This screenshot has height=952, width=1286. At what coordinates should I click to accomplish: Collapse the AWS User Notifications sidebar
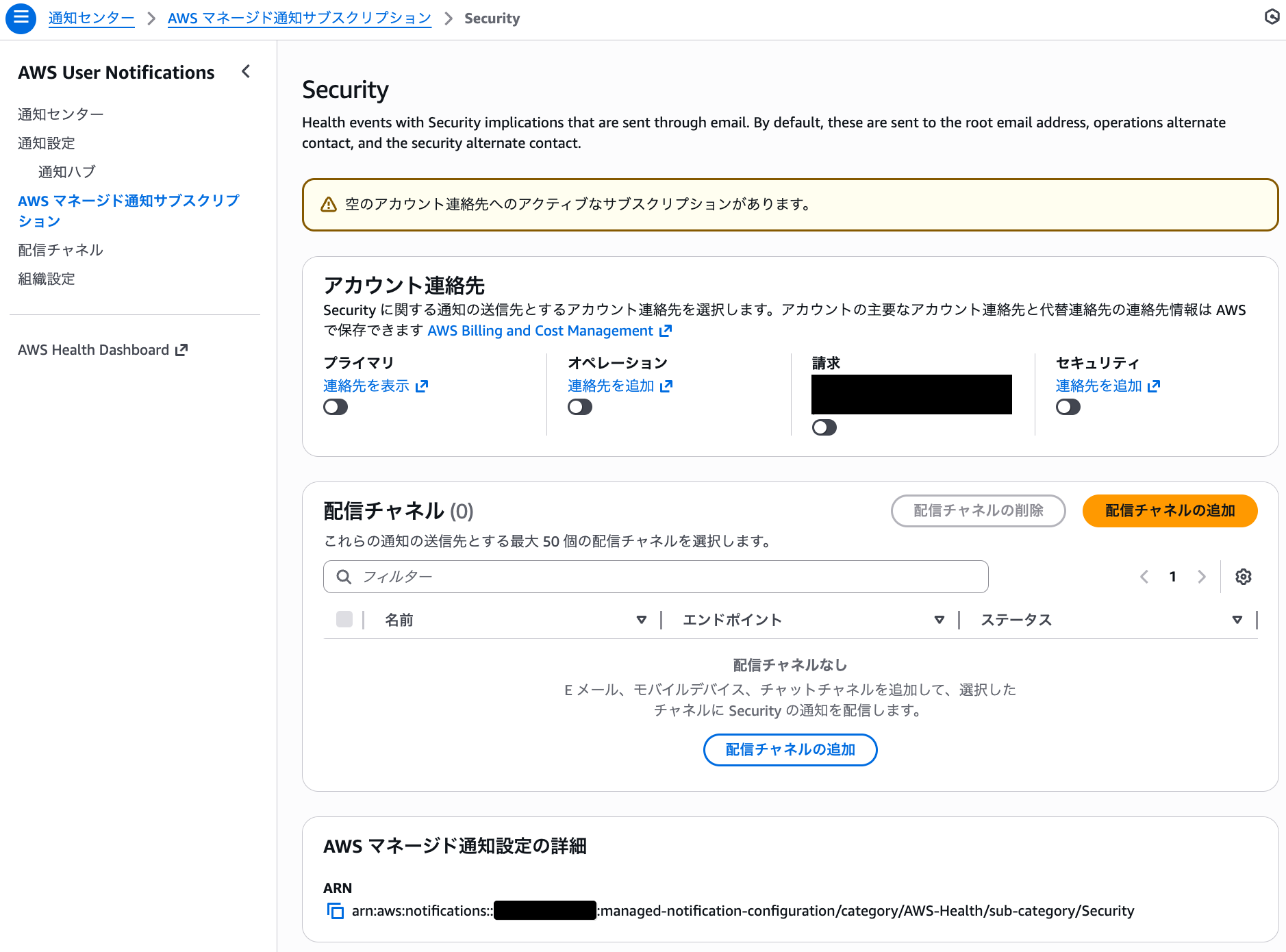pos(245,71)
